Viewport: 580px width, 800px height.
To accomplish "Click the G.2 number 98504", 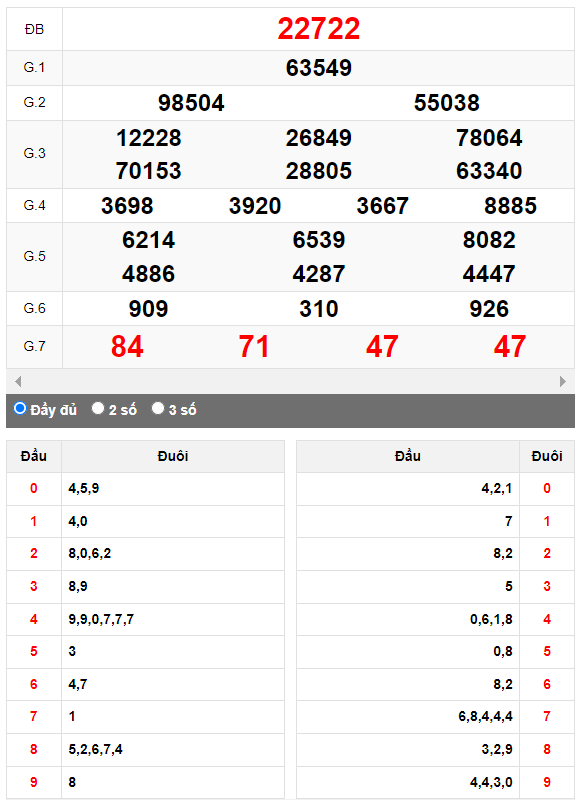I will click(191, 103).
